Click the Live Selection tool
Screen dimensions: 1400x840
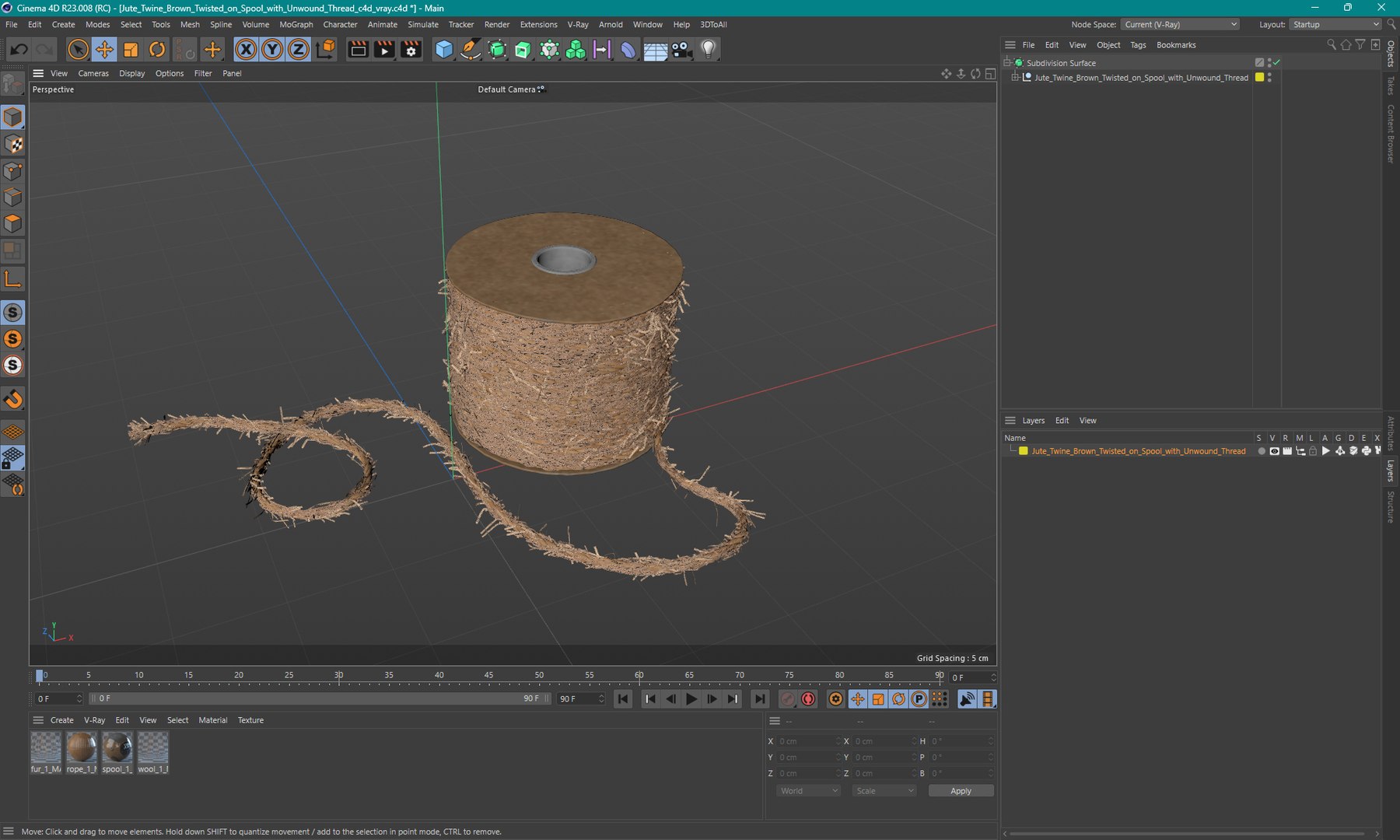(x=78, y=50)
